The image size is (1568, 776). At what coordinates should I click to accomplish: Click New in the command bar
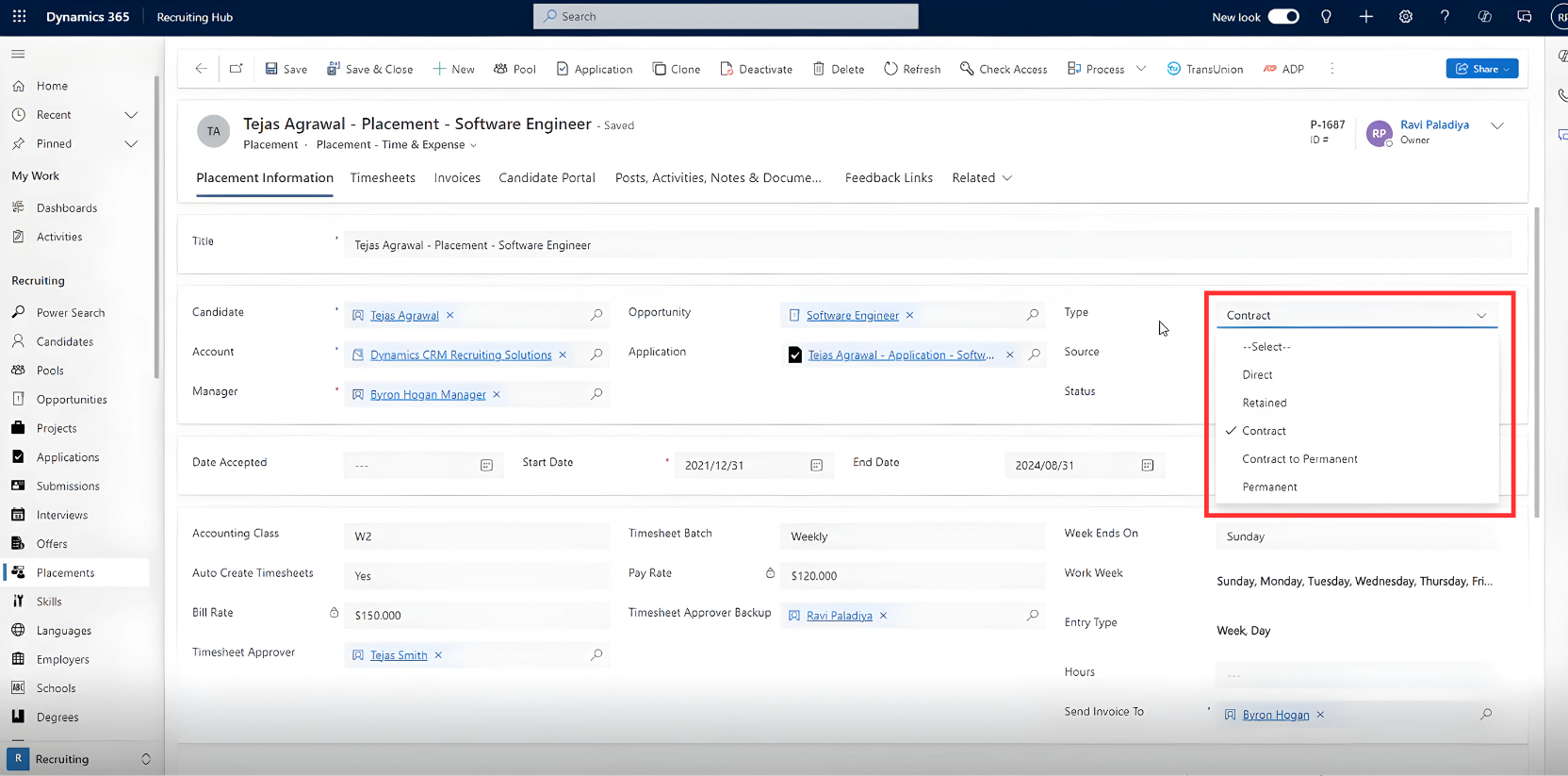click(453, 69)
